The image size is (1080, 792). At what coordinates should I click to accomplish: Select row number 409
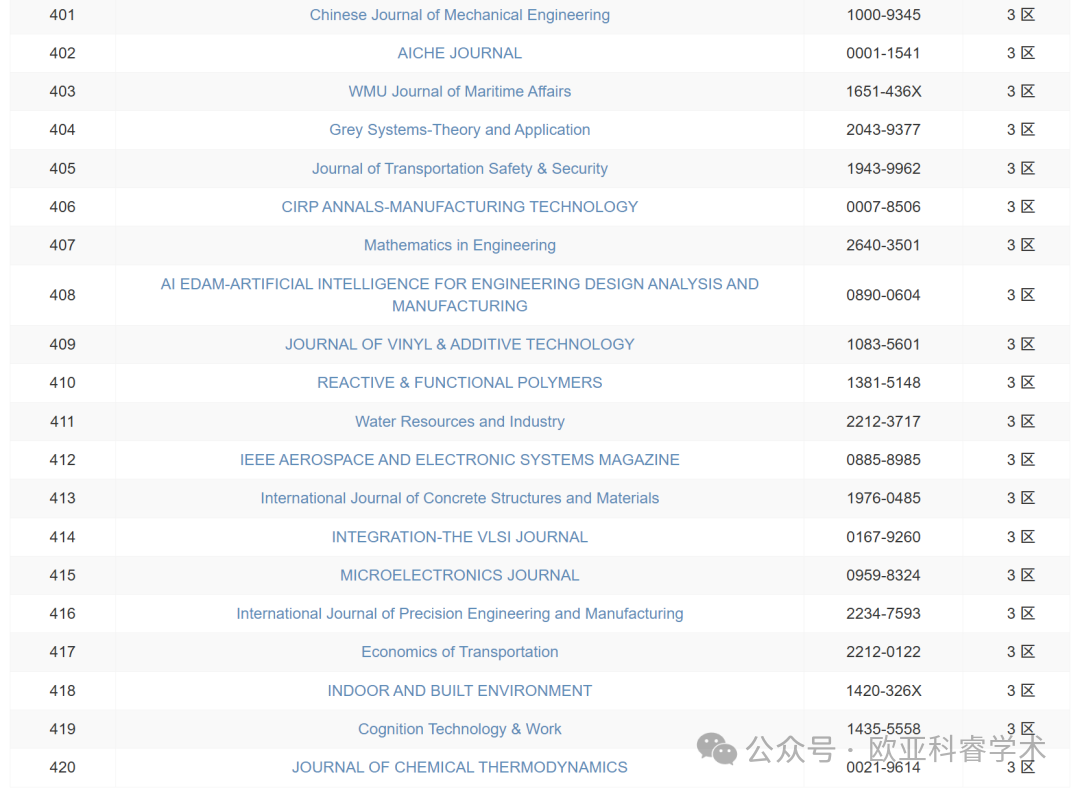[62, 344]
